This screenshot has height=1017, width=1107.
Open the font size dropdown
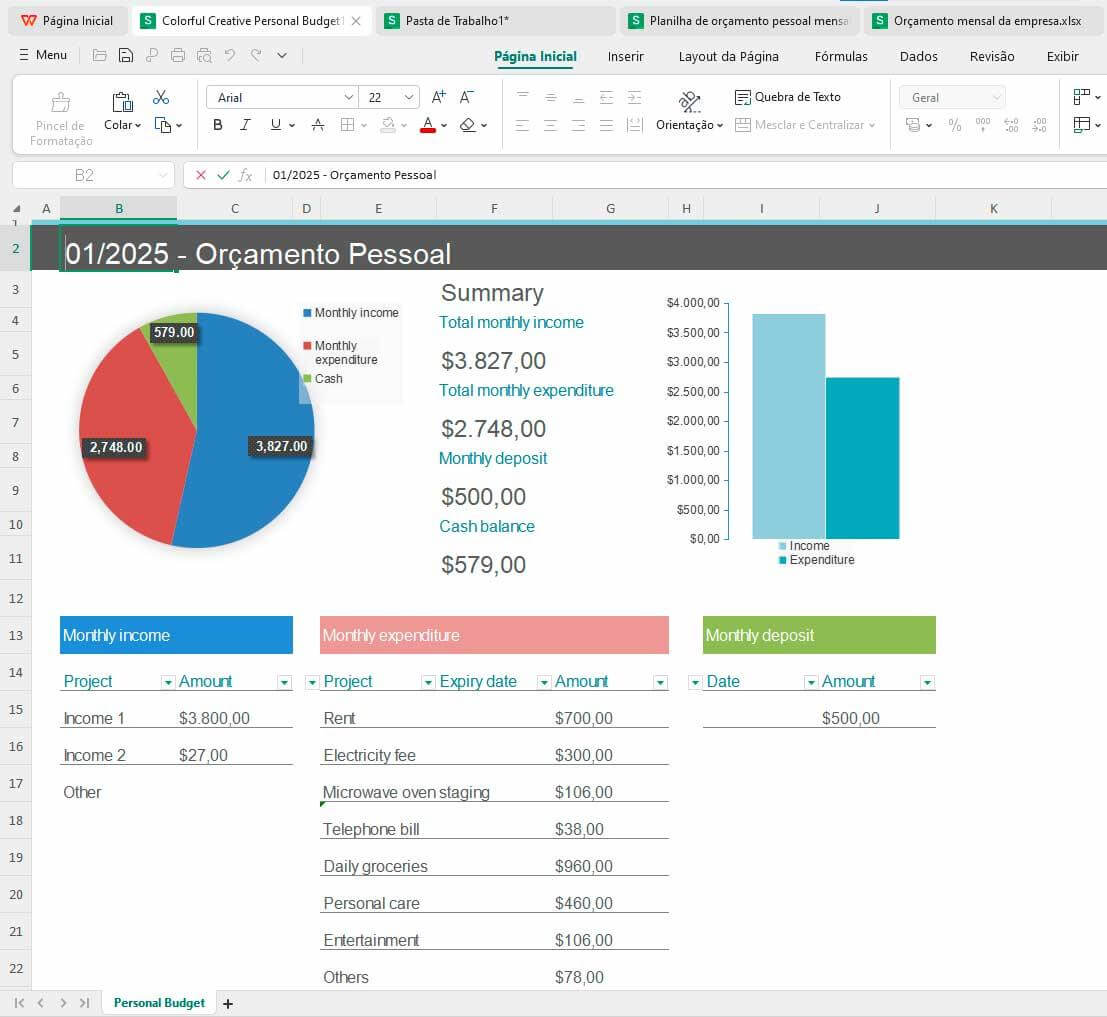(x=410, y=96)
